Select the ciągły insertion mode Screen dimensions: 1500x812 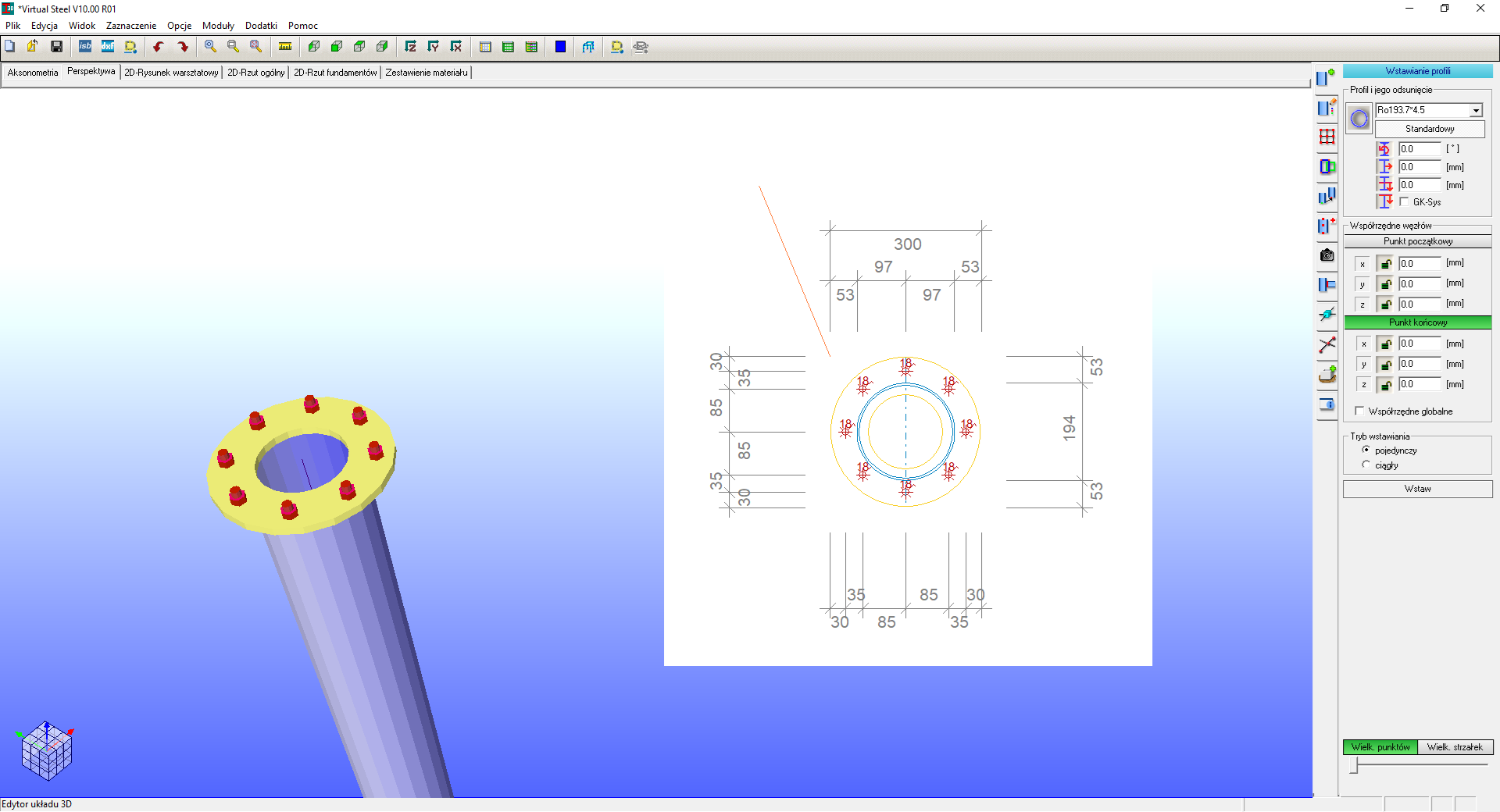[1366, 465]
